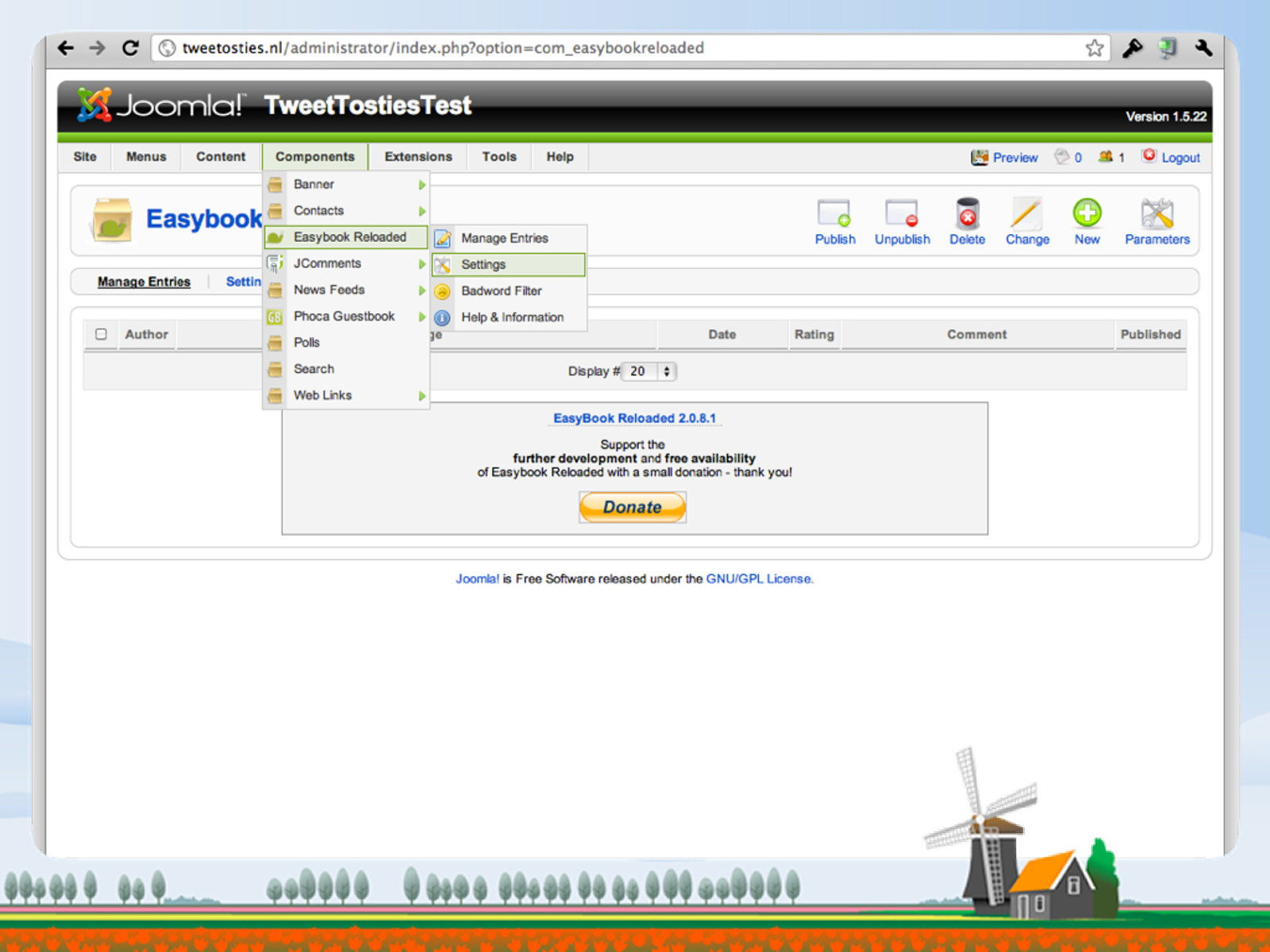Sort by the Date column header
Screen dimensions: 1270x952
(x=722, y=335)
